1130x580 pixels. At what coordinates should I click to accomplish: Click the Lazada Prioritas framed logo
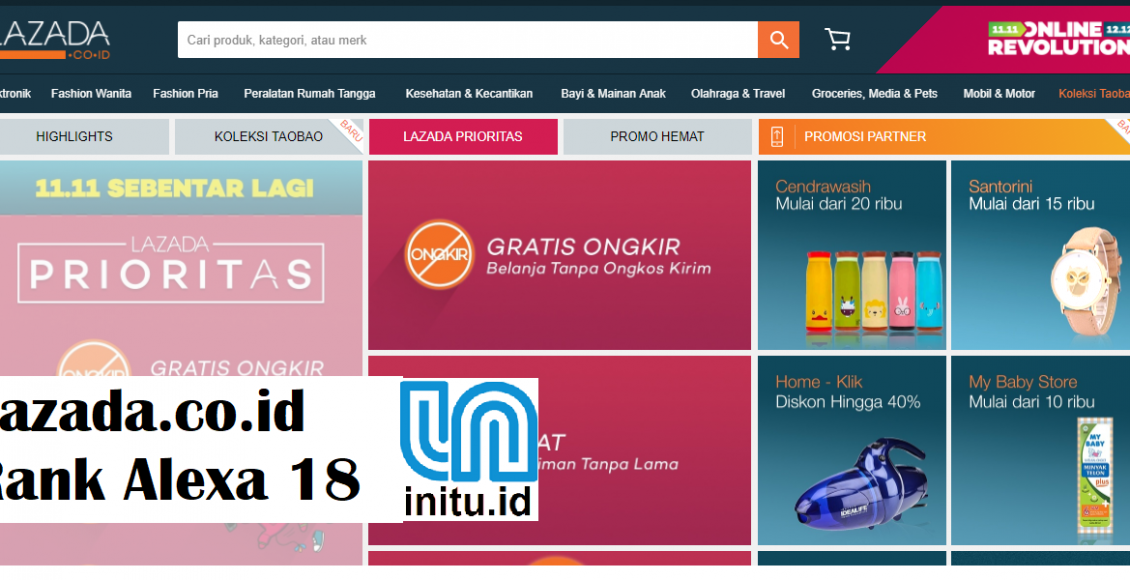(x=171, y=269)
